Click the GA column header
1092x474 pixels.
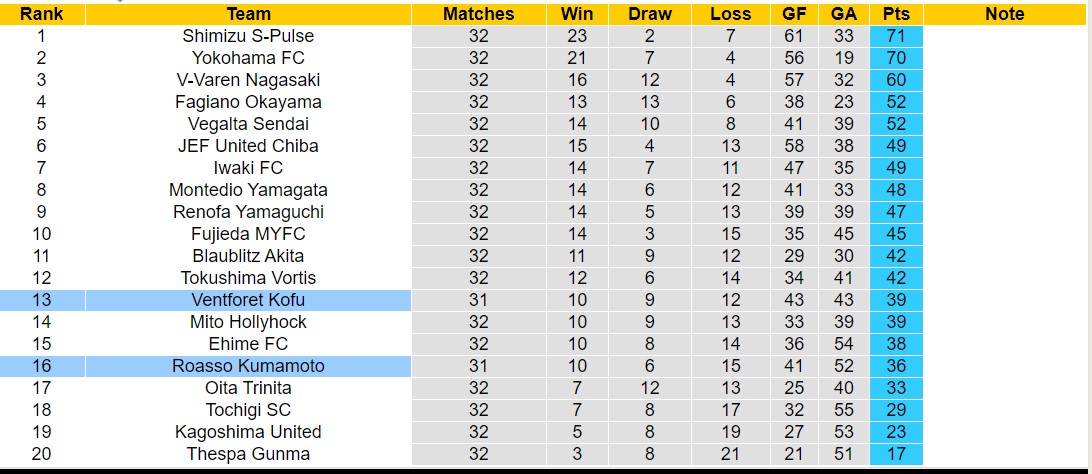[x=843, y=14]
